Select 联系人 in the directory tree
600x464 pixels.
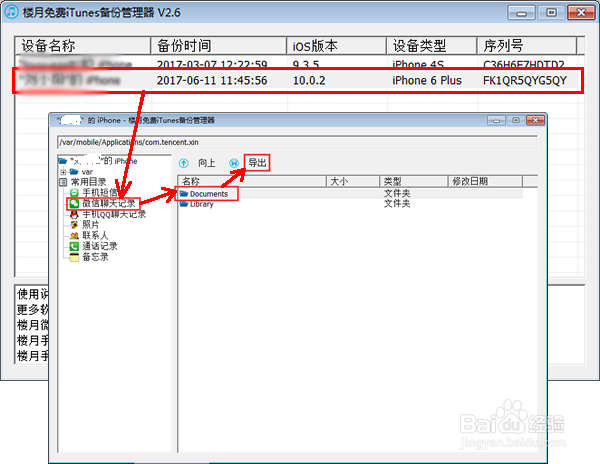[95, 236]
